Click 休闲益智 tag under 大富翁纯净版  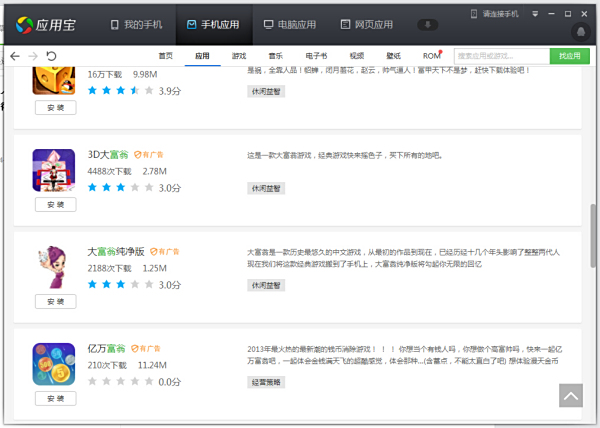[266, 285]
